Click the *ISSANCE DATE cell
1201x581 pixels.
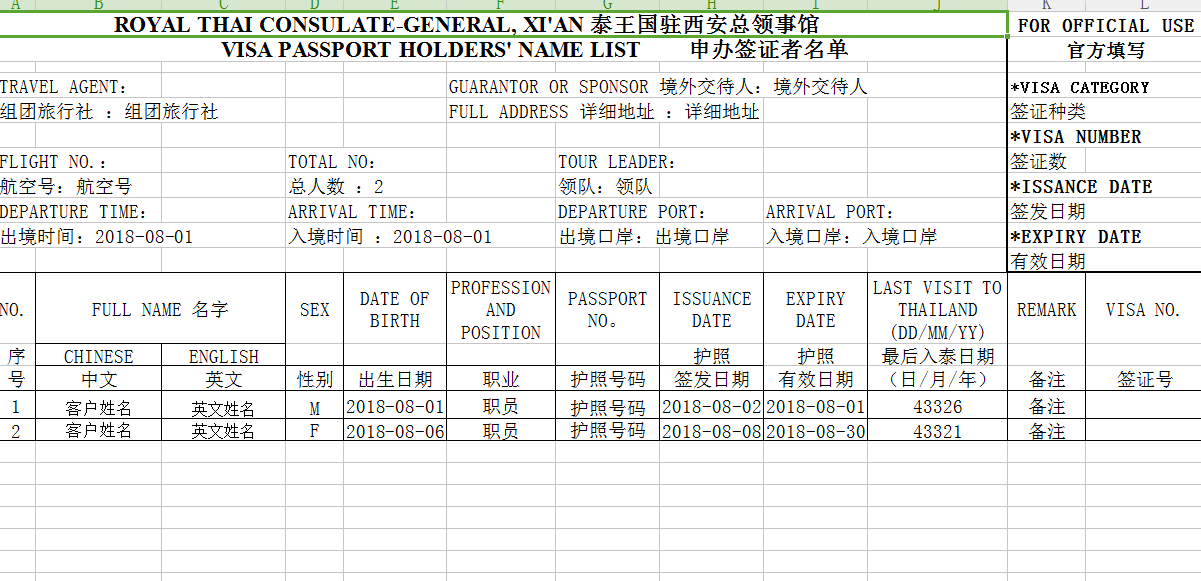pos(1081,187)
